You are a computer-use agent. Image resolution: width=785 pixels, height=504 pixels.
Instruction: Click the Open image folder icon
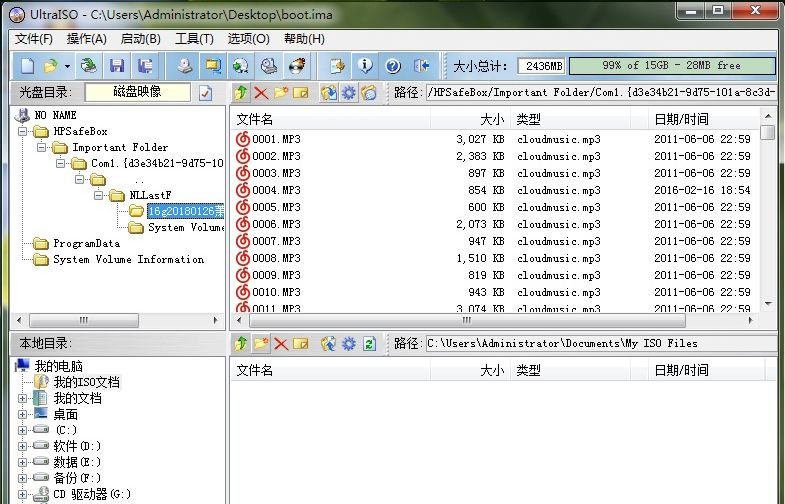[51, 66]
